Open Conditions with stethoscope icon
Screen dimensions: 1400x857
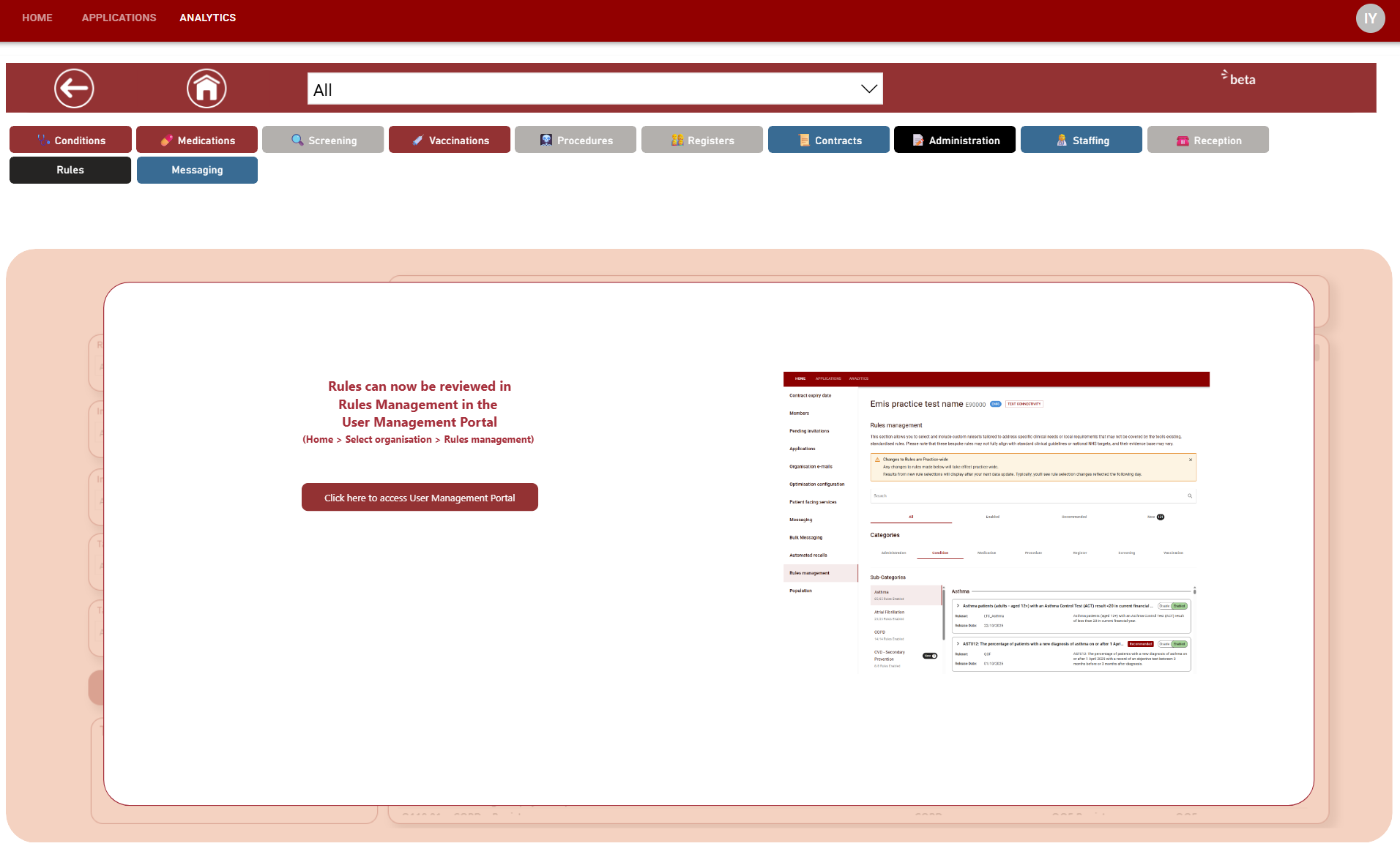(70, 140)
